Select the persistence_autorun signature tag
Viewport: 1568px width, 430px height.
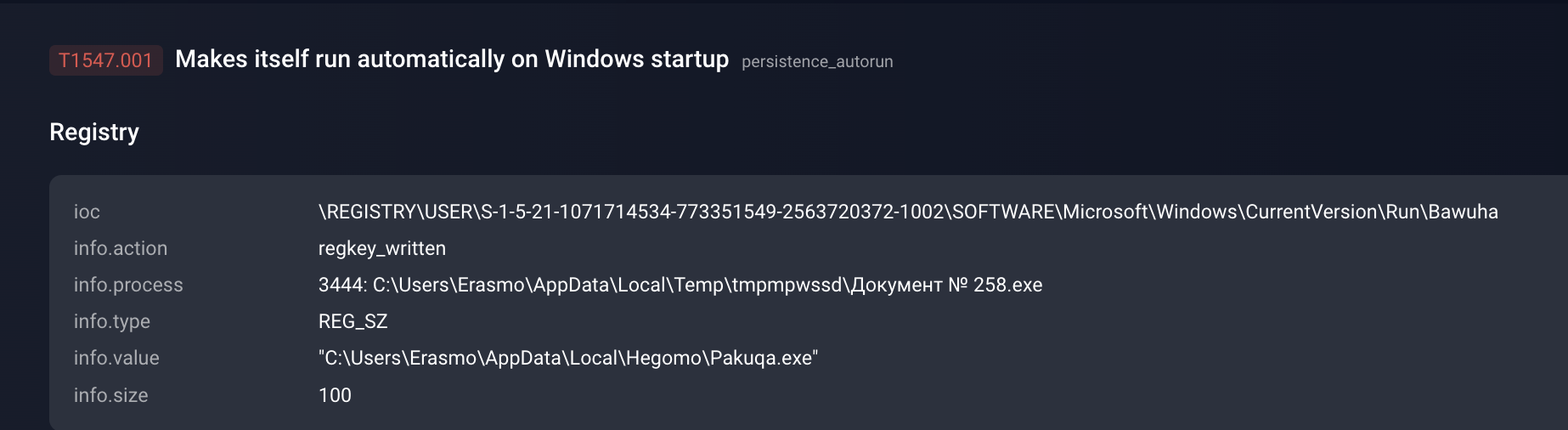pyautogui.click(x=817, y=62)
